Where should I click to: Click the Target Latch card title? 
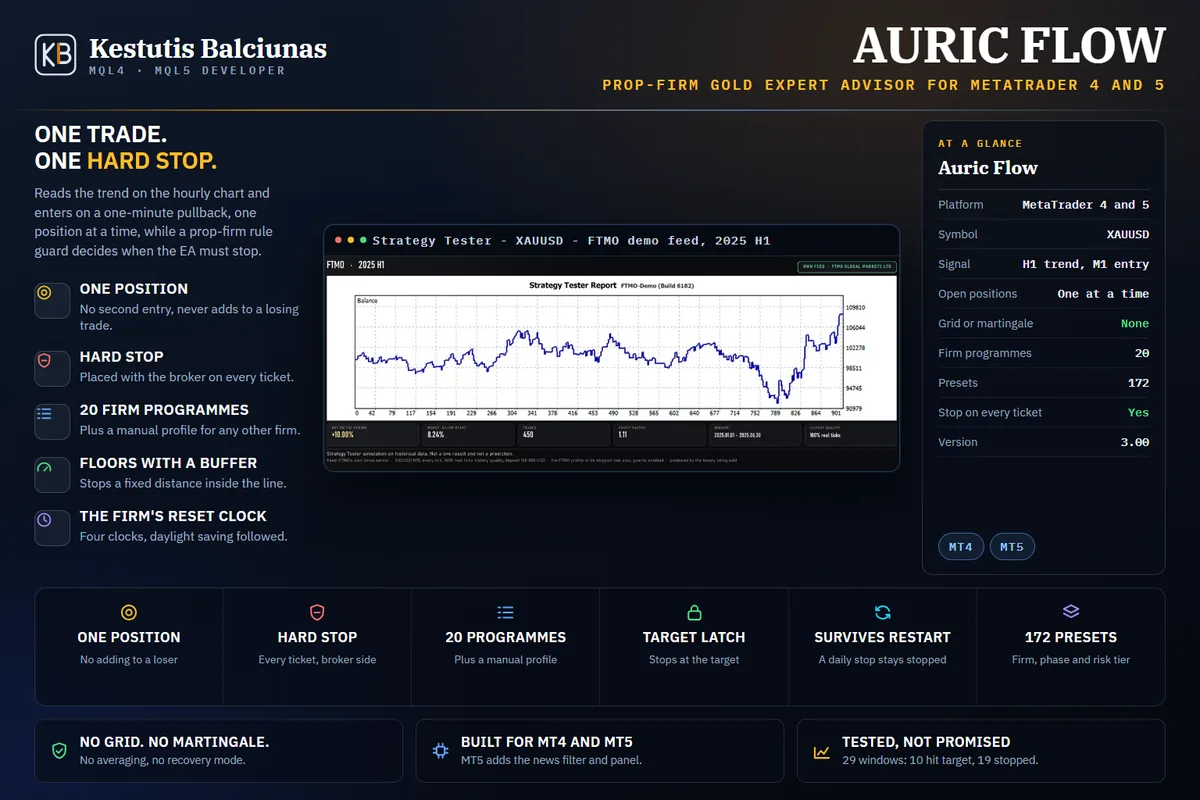(x=694, y=637)
